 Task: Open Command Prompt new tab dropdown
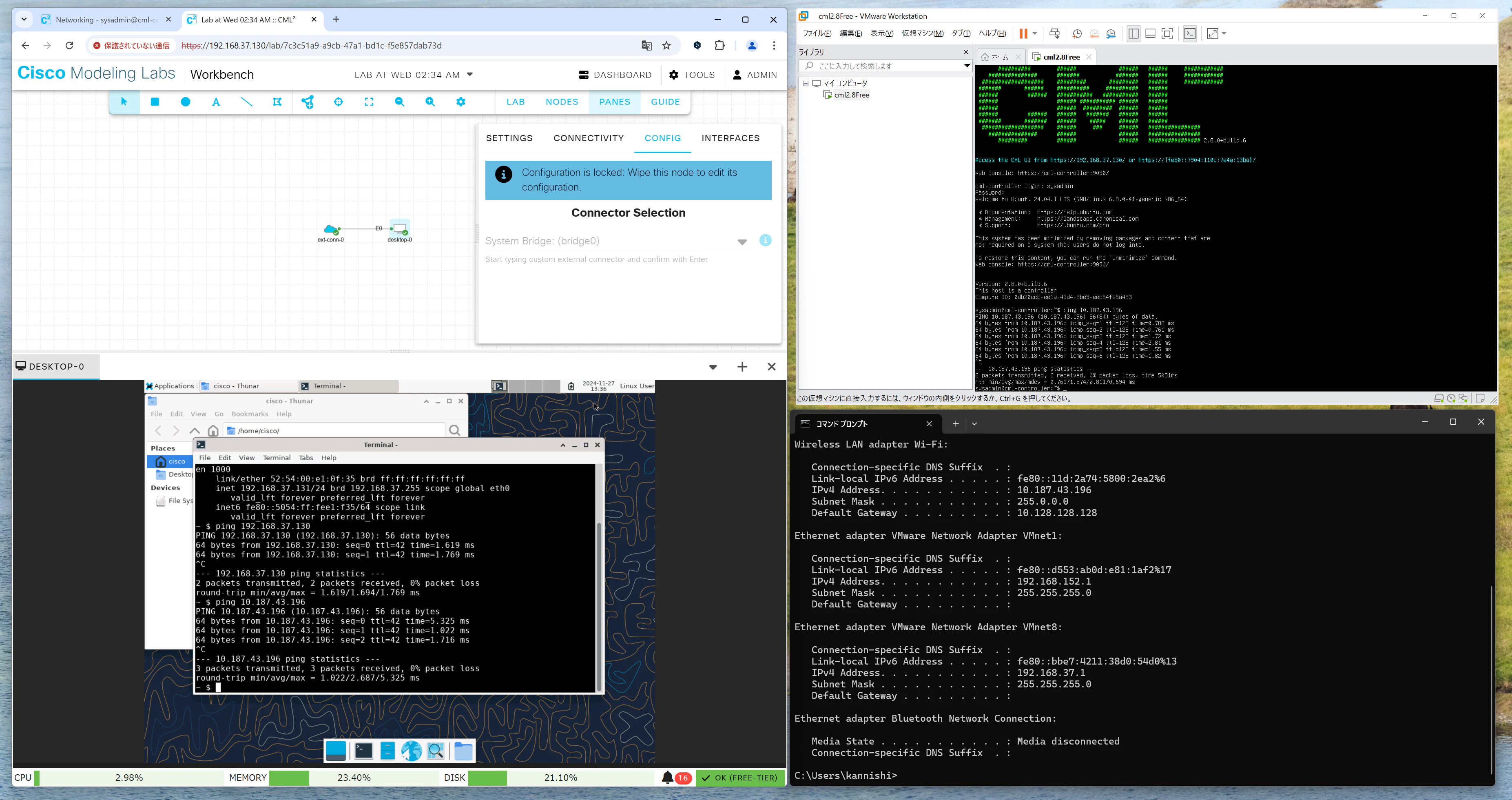coord(974,424)
